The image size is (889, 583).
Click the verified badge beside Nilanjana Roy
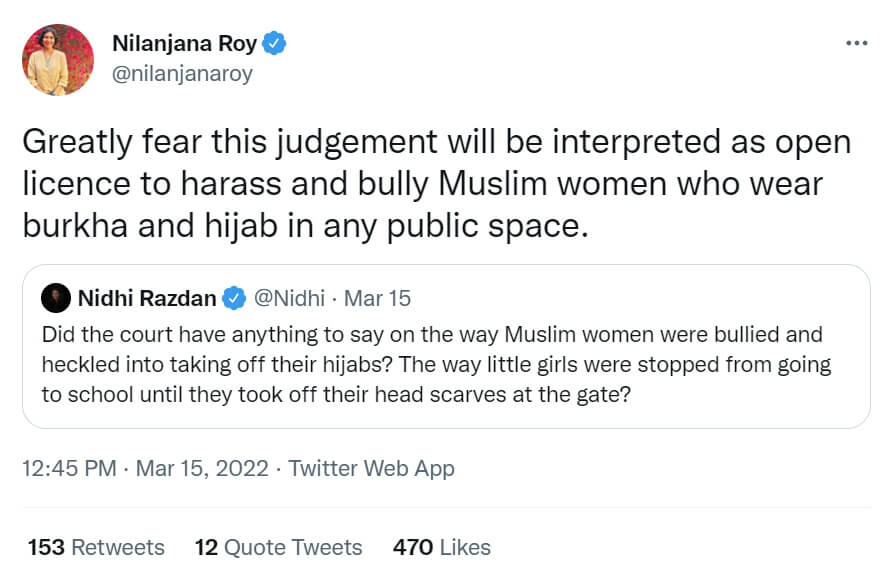[274, 44]
